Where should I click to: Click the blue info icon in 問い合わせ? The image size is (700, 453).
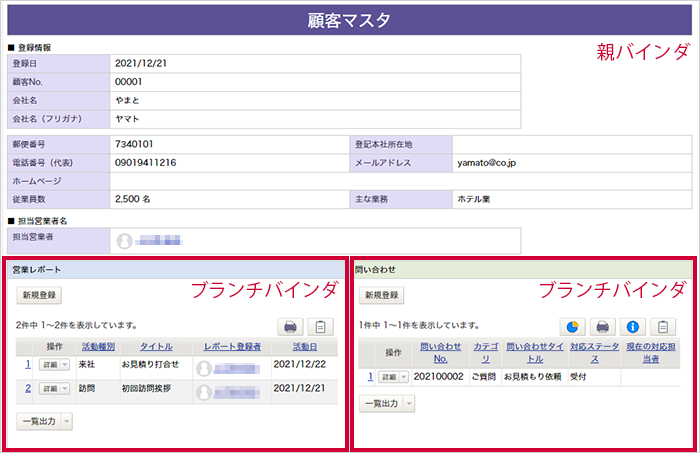[633, 327]
